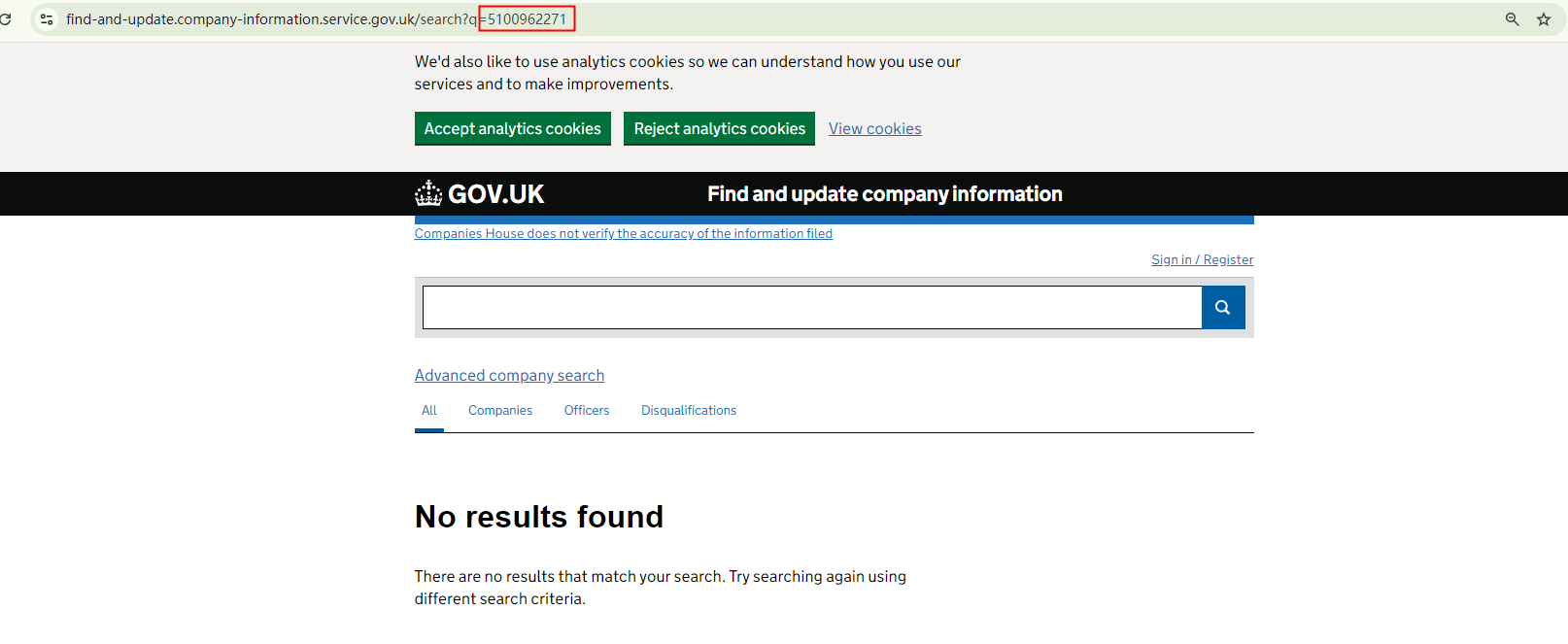Click the analytics cookies explanation text

(688, 73)
